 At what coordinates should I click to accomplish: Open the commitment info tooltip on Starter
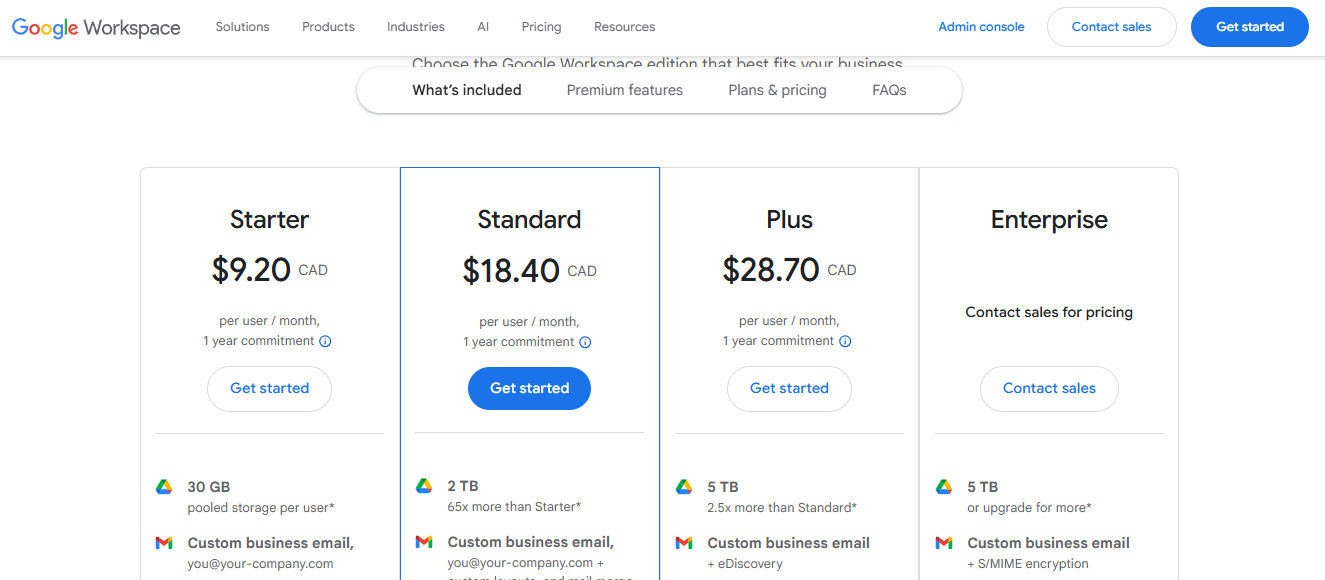click(x=327, y=341)
